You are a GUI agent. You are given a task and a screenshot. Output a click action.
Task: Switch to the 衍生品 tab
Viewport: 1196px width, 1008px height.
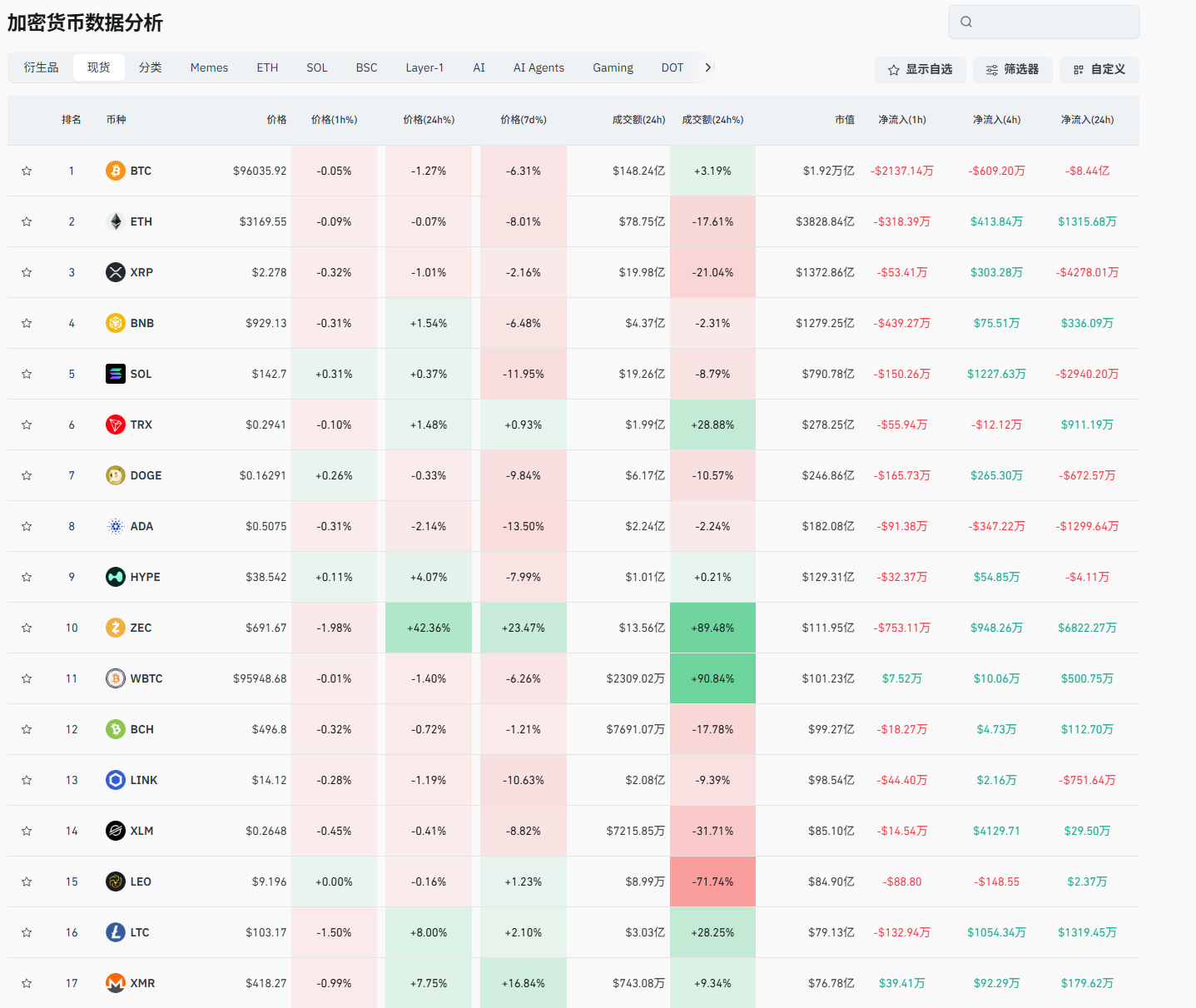pos(41,67)
